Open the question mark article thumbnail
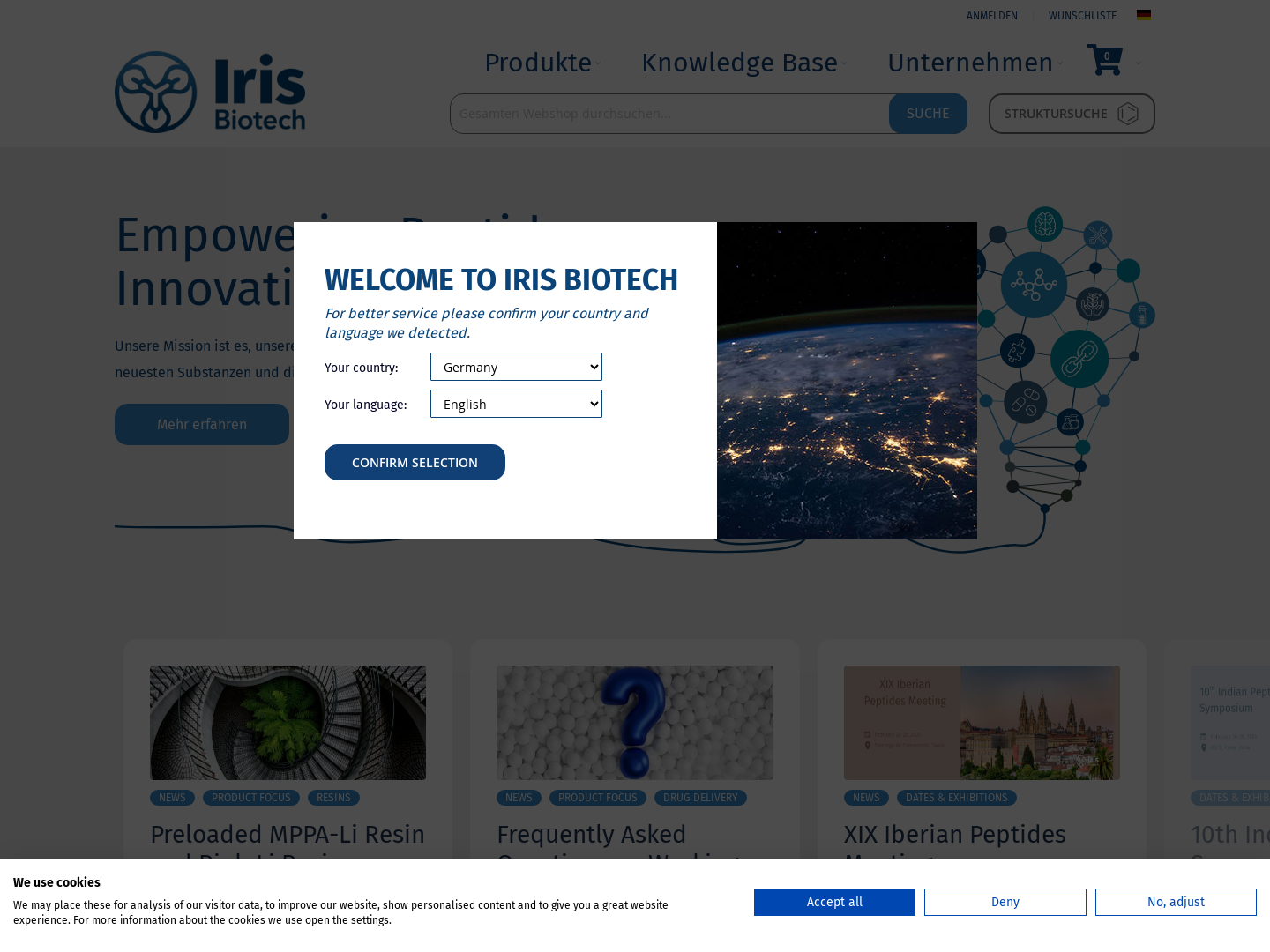 point(635,723)
